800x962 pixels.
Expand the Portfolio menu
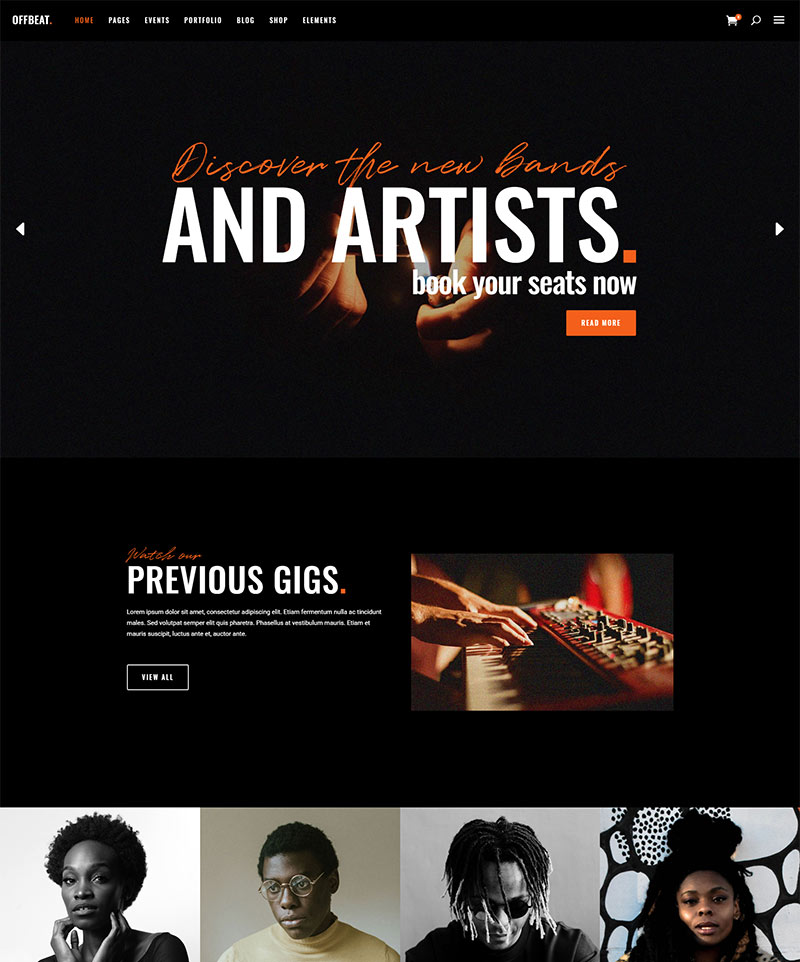pos(203,20)
